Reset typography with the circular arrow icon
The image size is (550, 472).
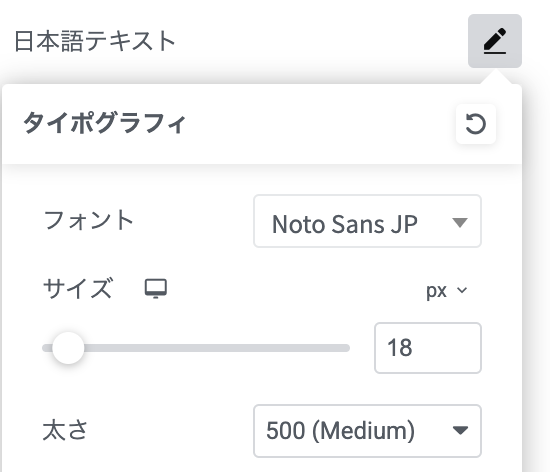tap(476, 124)
